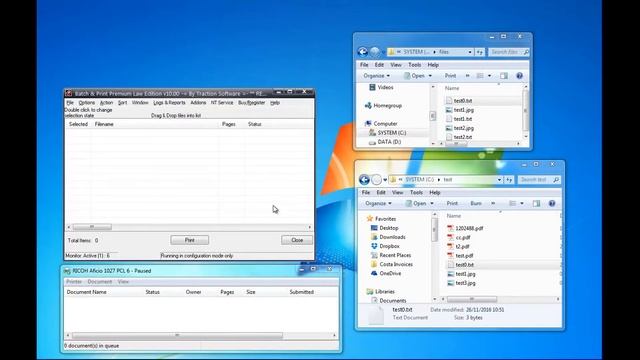Click the Print button in Batch & Print
This screenshot has width=640, height=360.
pyautogui.click(x=190, y=240)
